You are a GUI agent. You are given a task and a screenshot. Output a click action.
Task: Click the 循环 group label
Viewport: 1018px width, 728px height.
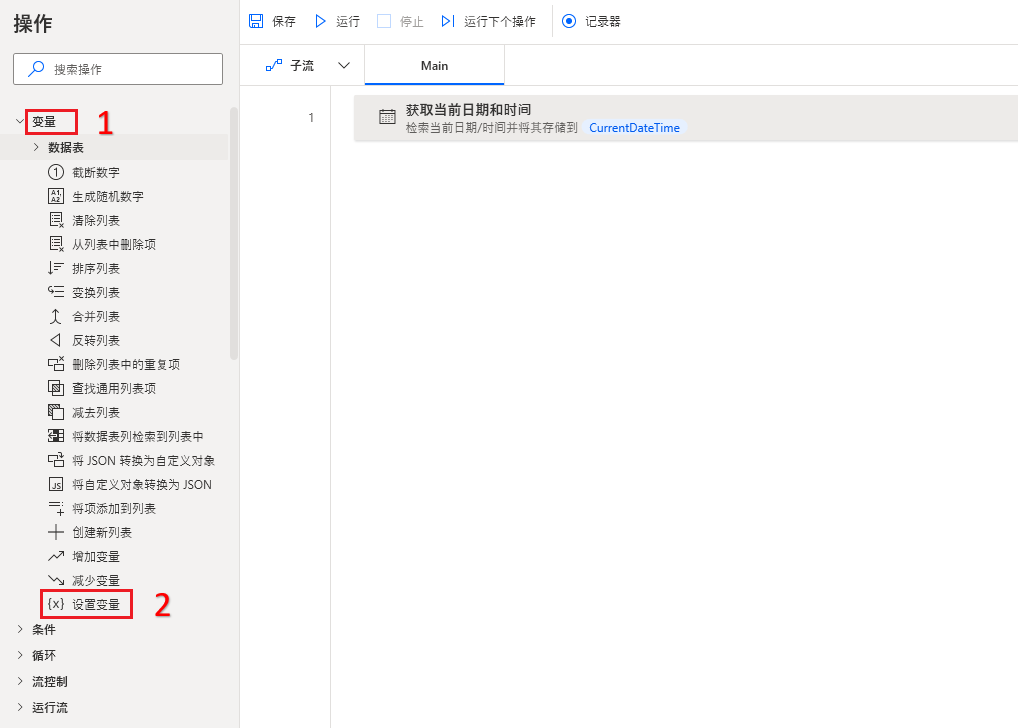click(44, 655)
